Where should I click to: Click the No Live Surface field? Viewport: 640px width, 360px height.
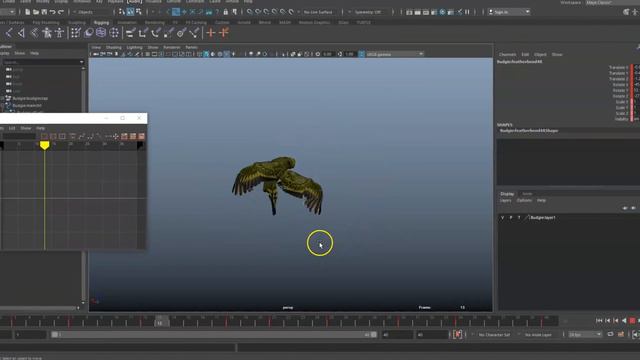318,12
